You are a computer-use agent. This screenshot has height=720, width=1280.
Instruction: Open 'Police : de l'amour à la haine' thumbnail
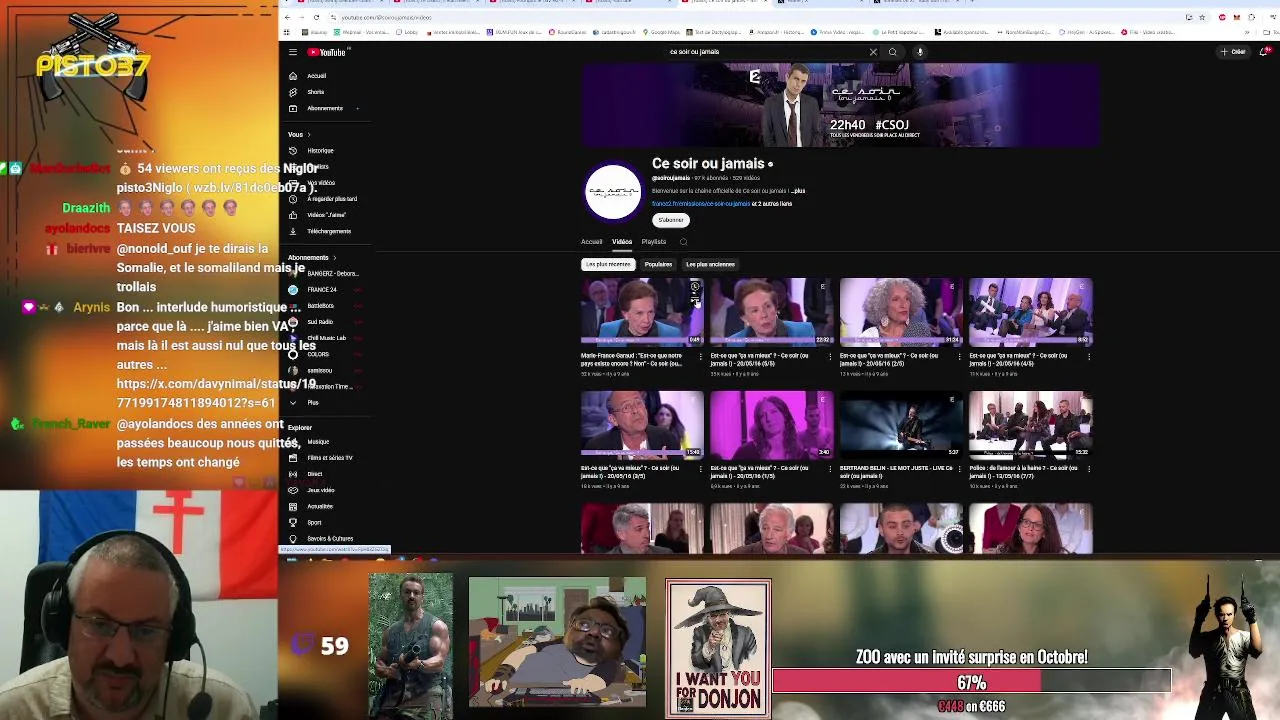[1030, 424]
